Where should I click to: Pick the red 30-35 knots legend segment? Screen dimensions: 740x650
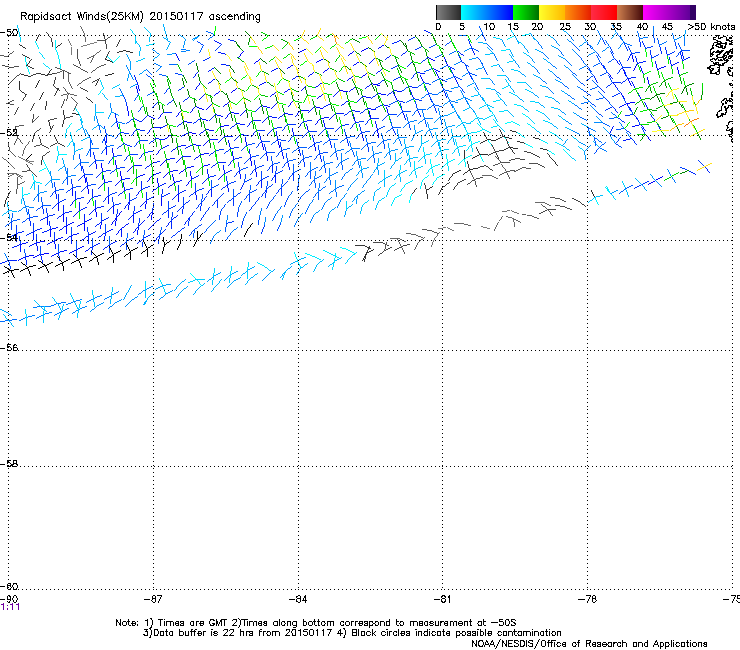[604, 12]
